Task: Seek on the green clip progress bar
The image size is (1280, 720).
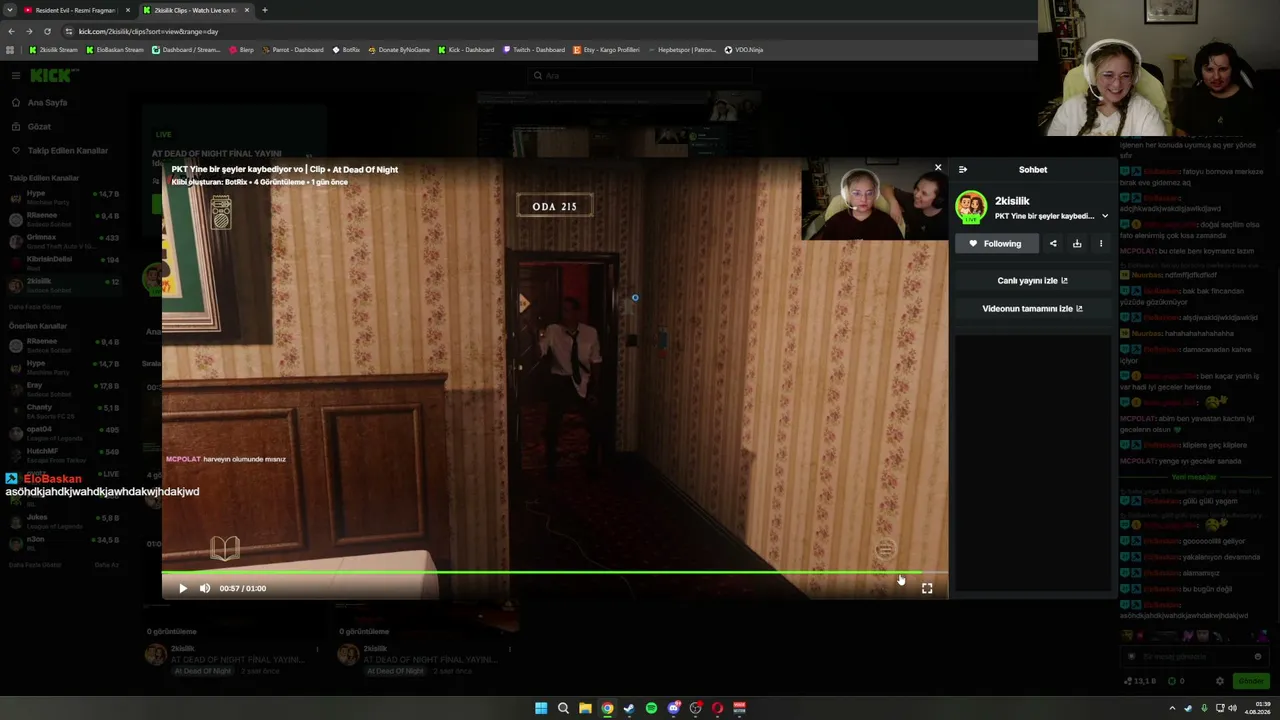Action: point(555,573)
